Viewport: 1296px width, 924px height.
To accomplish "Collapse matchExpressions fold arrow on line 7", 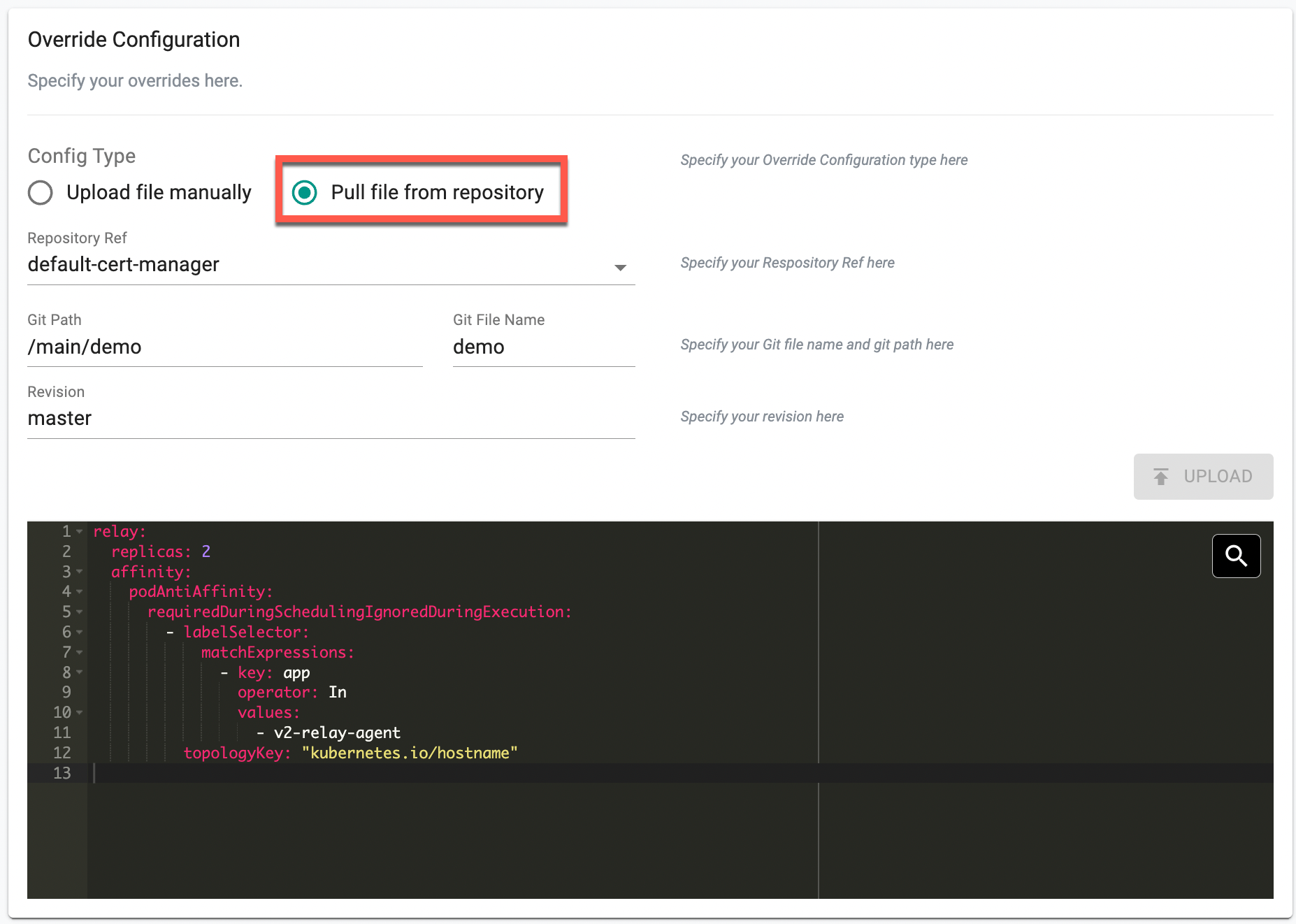I will pyautogui.click(x=80, y=653).
